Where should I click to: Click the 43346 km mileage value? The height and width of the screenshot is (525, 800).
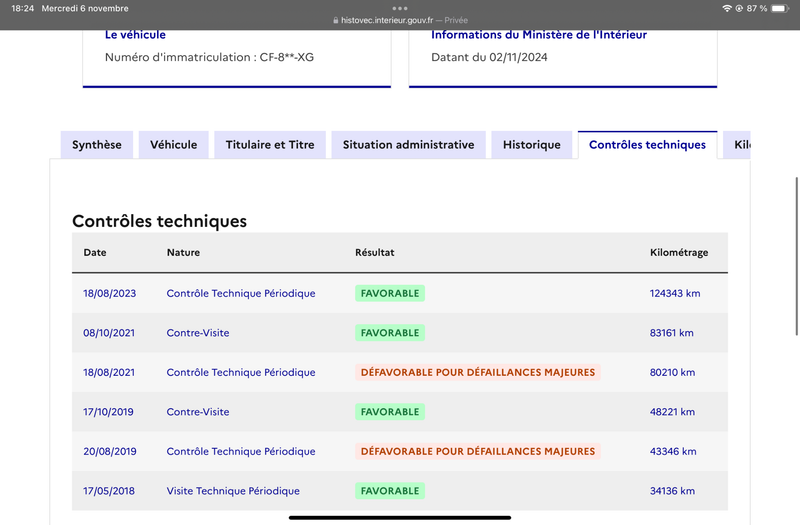[x=673, y=452]
